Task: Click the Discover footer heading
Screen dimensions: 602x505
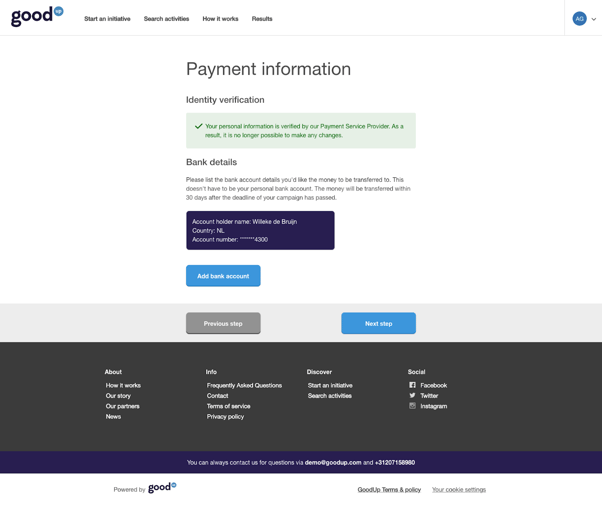Action: pyautogui.click(x=319, y=372)
